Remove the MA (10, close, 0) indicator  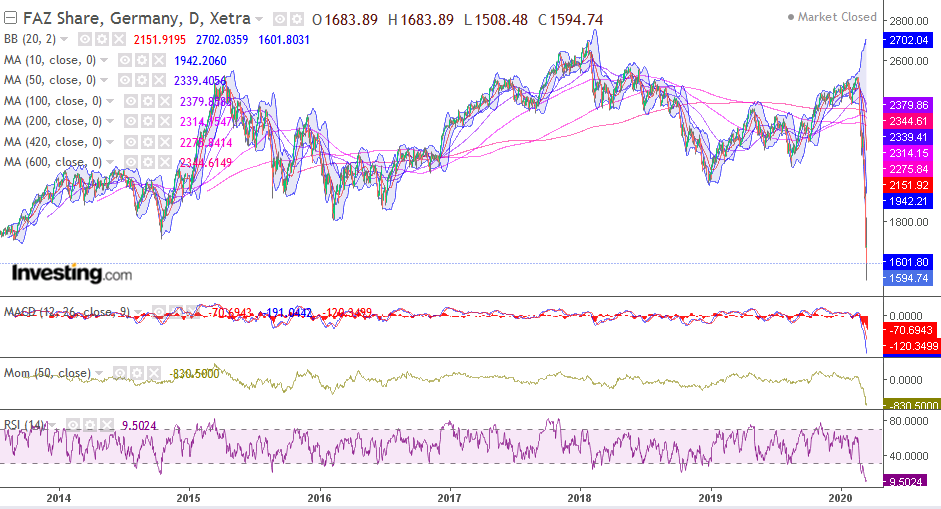(158, 60)
